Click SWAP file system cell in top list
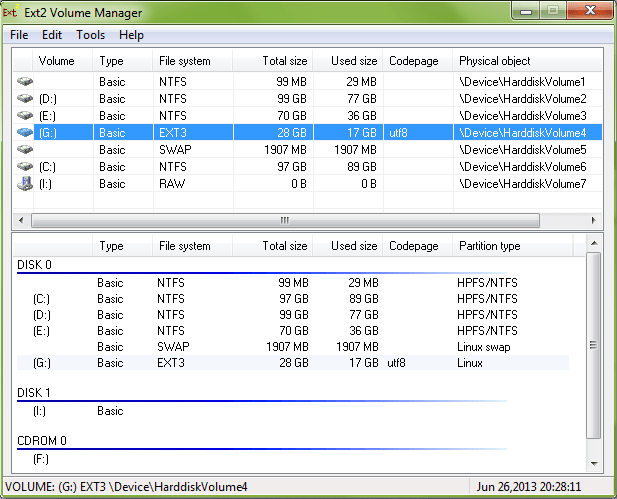Viewport: 617px width, 499px height. pyautogui.click(x=175, y=150)
